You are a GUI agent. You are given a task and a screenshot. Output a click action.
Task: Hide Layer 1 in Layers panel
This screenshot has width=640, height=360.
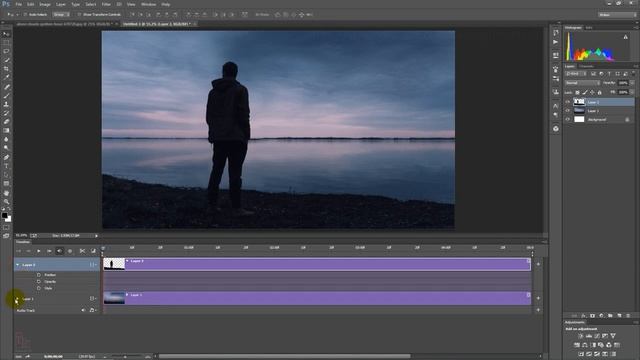point(568,111)
